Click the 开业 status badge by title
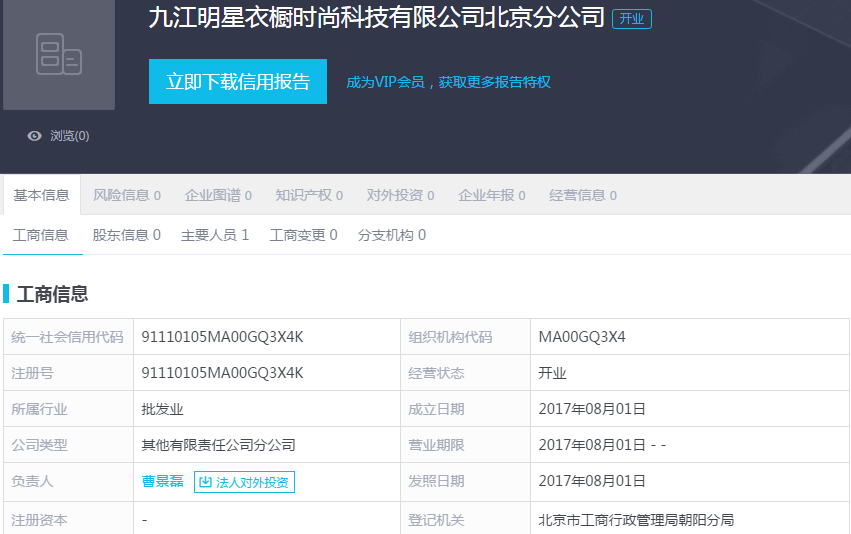The width and height of the screenshot is (851, 534). pos(632,19)
